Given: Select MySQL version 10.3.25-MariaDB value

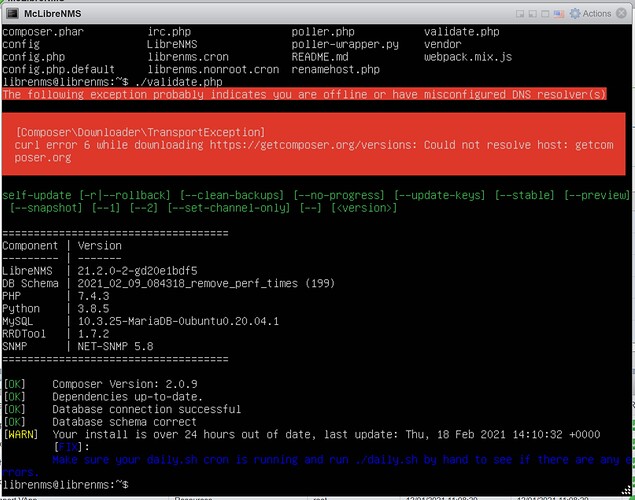Looking at the screenshot, I should (x=178, y=321).
